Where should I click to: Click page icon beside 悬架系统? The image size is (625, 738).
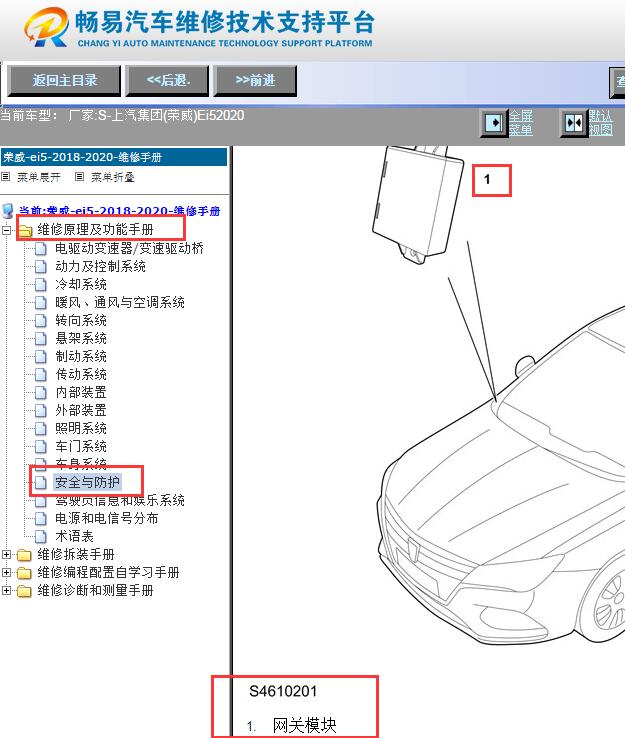[x=41, y=338]
